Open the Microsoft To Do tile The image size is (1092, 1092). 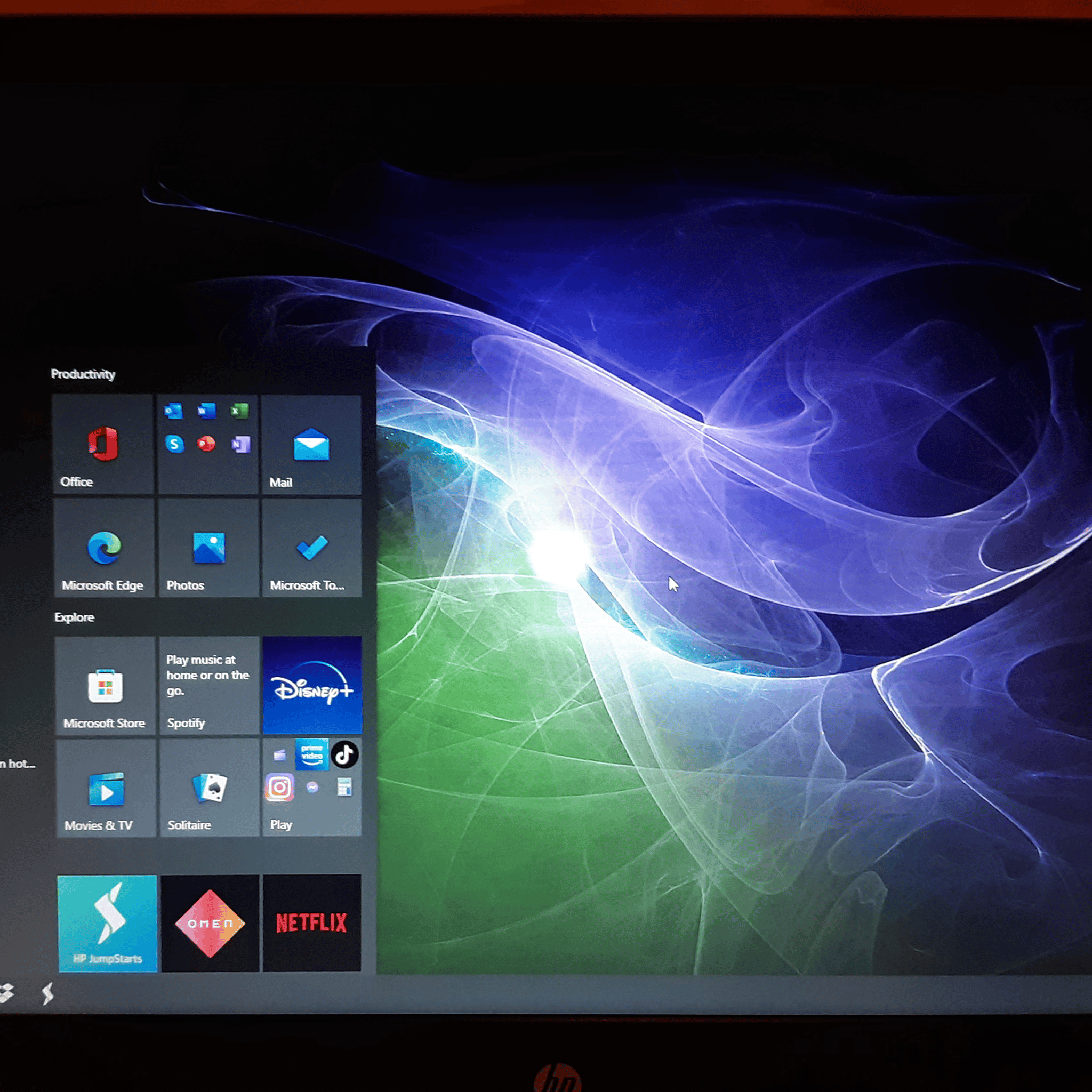(311, 548)
